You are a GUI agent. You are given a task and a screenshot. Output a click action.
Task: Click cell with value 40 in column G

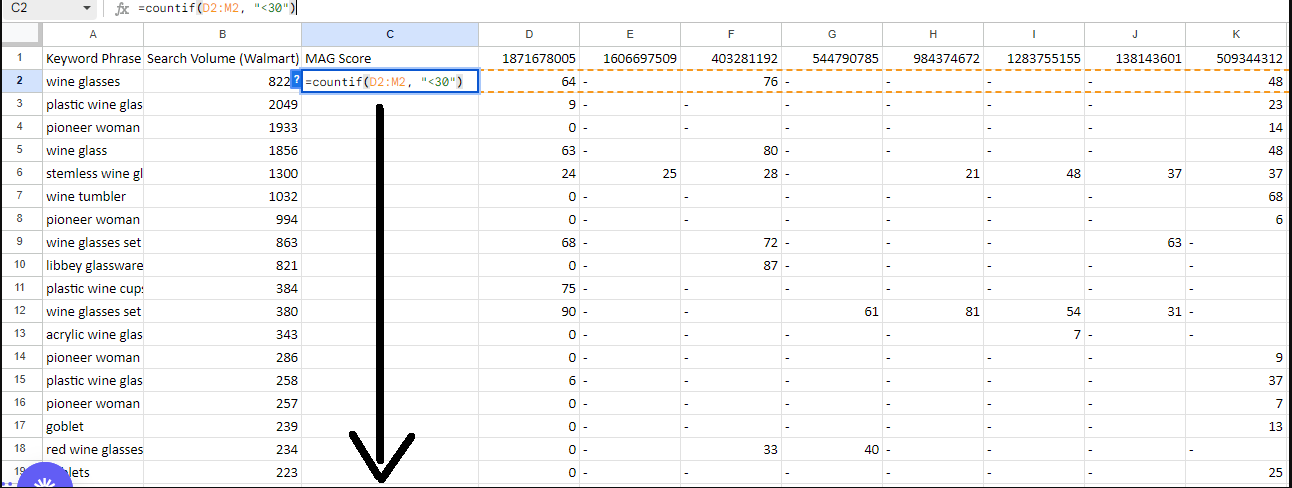tap(832, 449)
